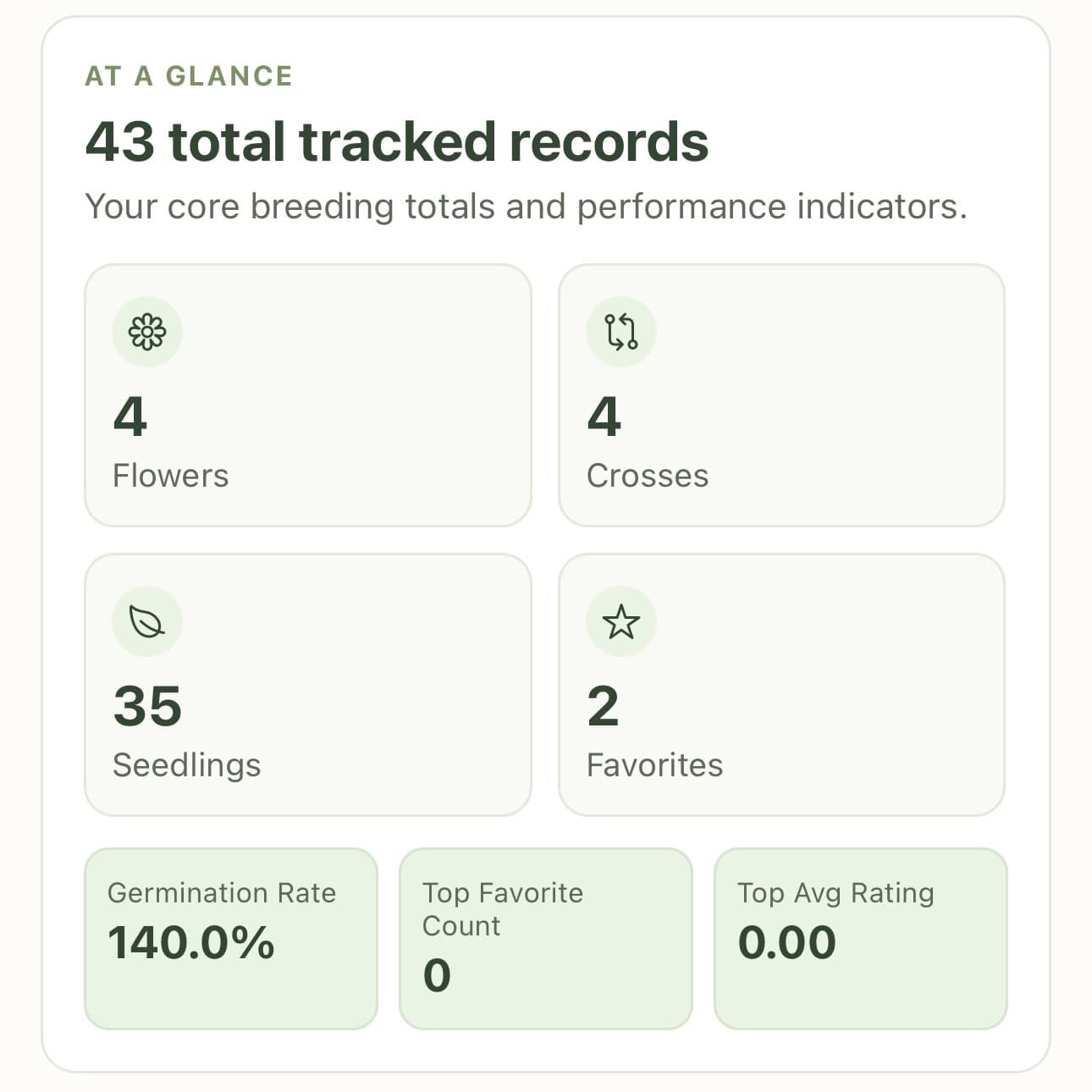Click the flower icon on the Flowers card
The image size is (1092, 1092).
(147, 332)
